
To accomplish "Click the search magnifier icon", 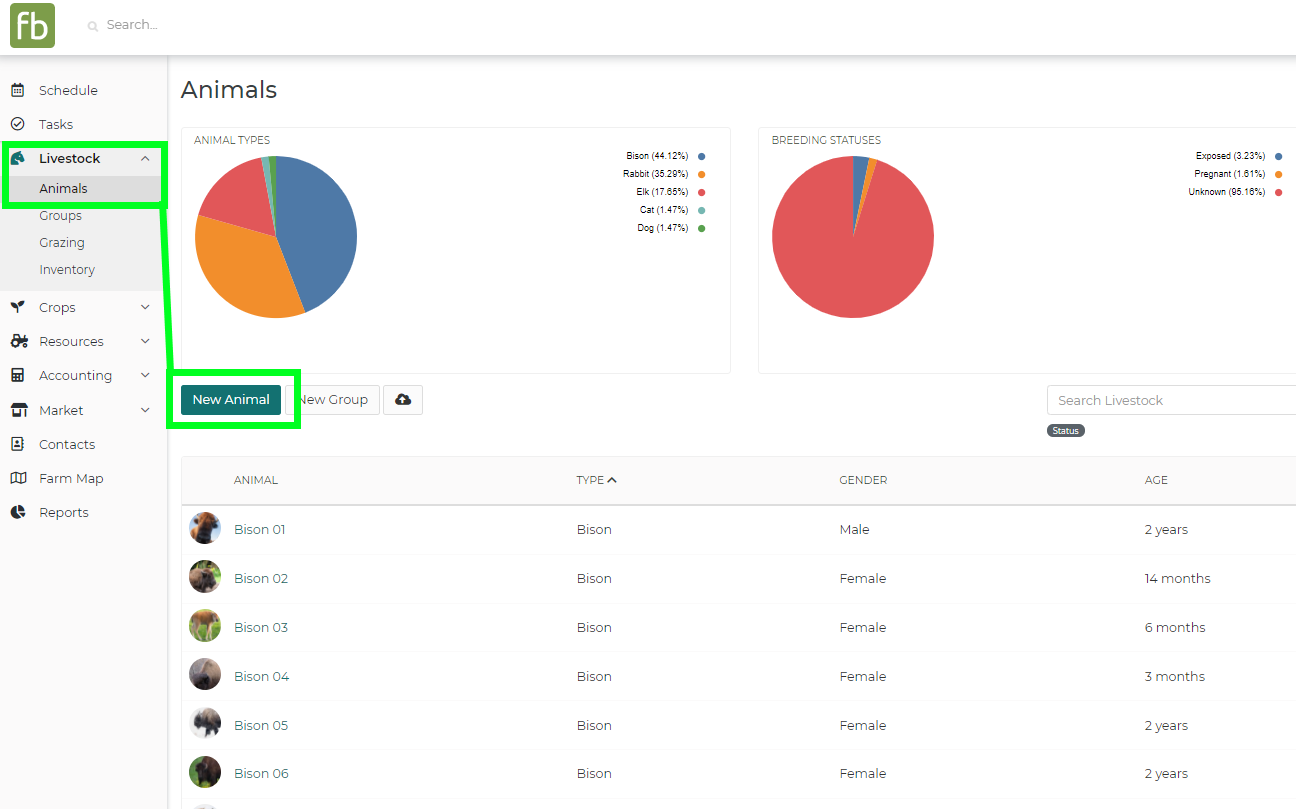I will click(93, 26).
